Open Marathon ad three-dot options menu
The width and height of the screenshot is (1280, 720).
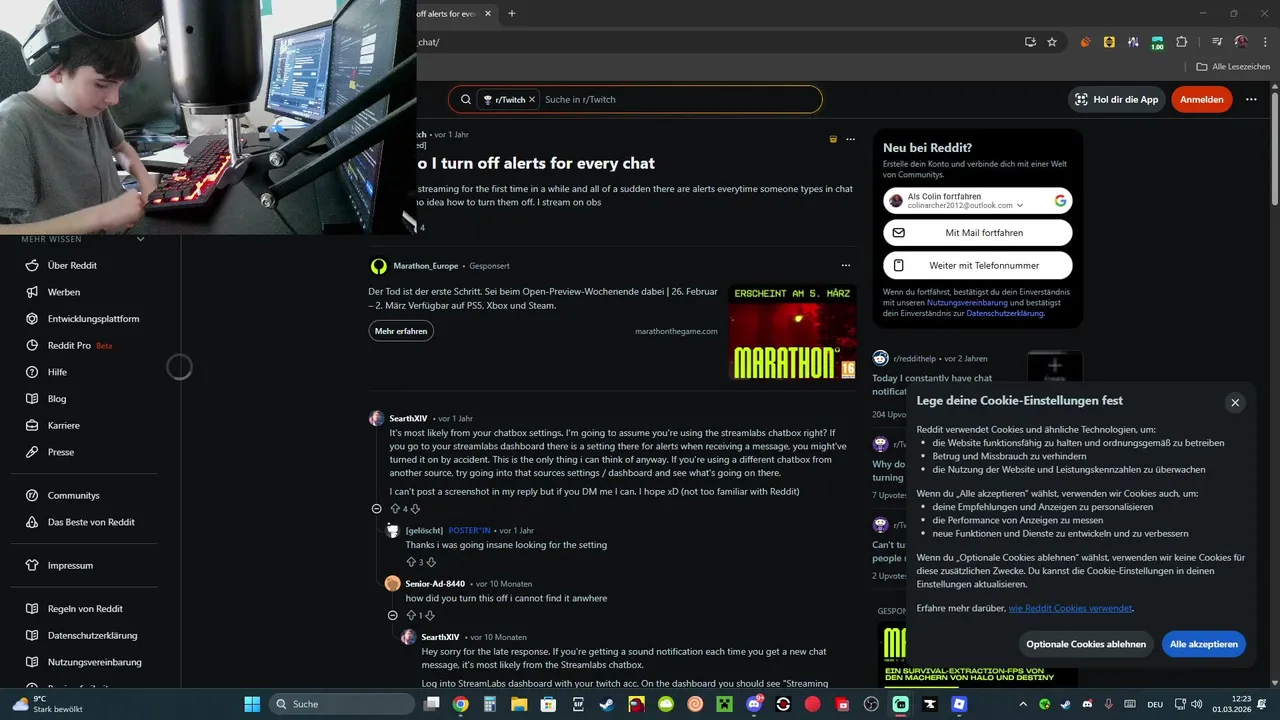pyautogui.click(x=845, y=265)
